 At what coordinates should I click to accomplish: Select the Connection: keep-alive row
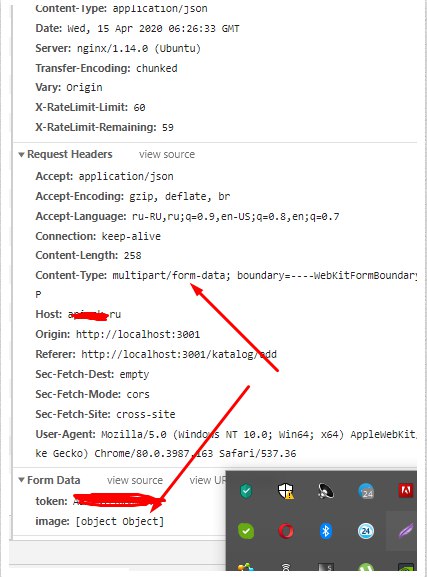(x=98, y=236)
